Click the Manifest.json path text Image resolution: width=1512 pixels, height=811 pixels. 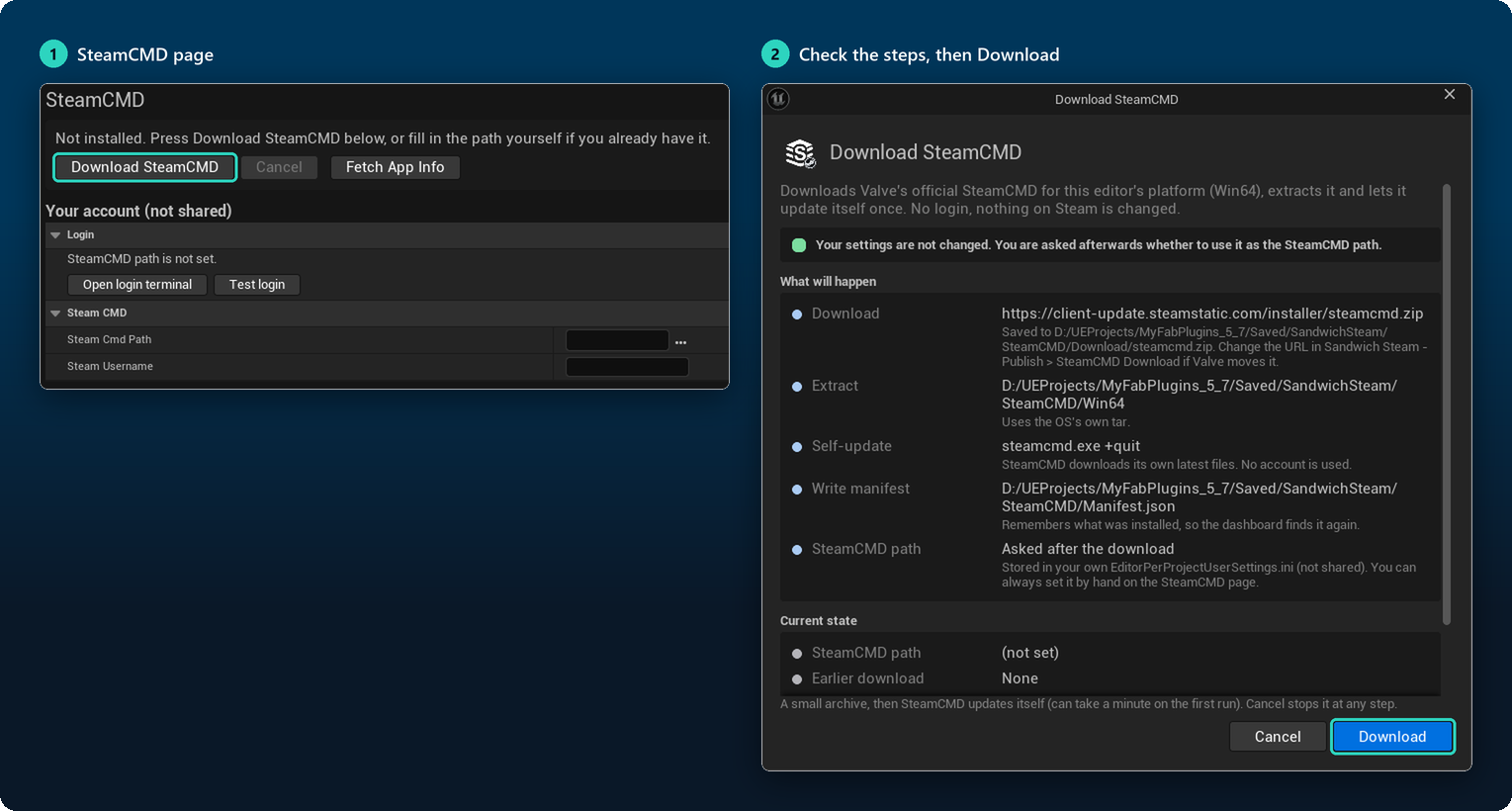pyautogui.click(x=1199, y=497)
